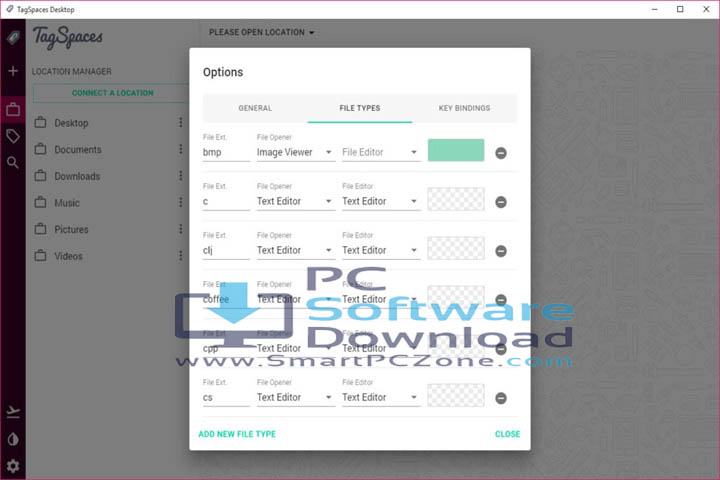720x480 pixels.
Task: Open the bmp File Opener dropdown
Action: 296,152
